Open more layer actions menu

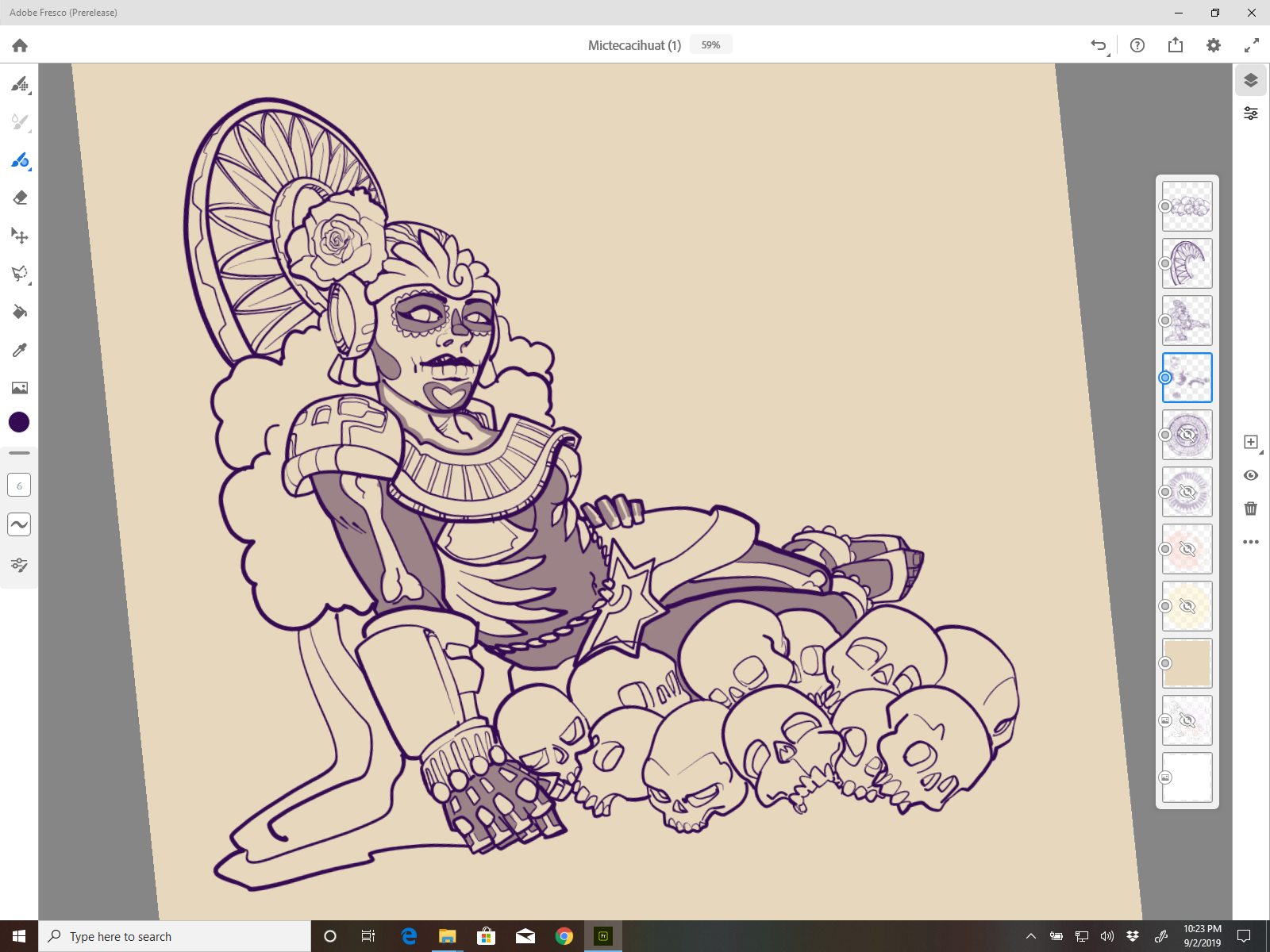1251,542
